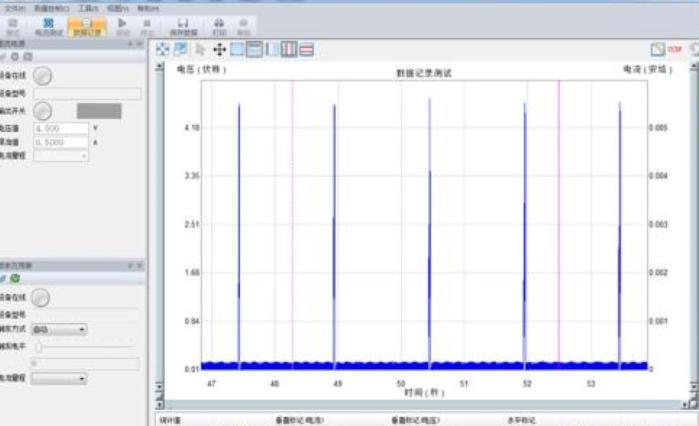Open the 工具 menu
Image resolution: width=699 pixels, height=426 pixels.
click(88, 8)
